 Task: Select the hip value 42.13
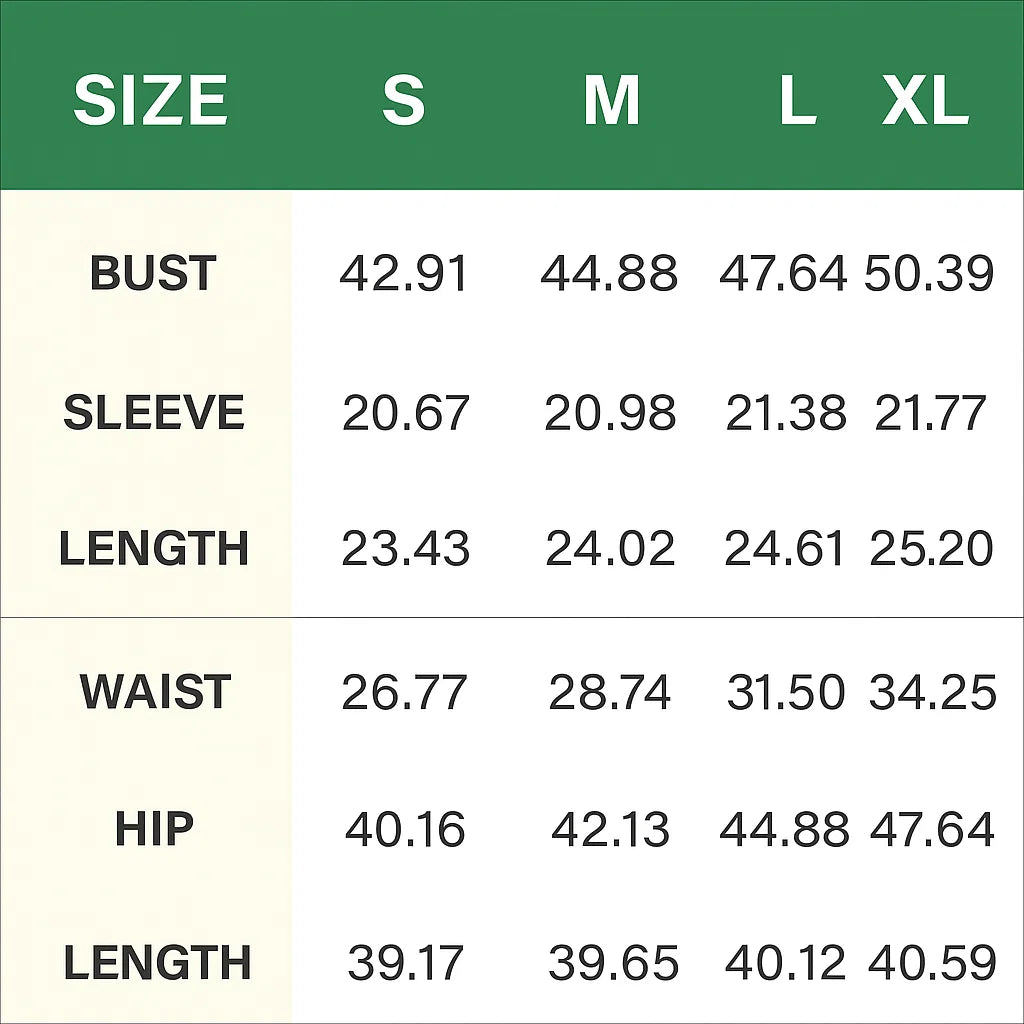click(610, 829)
